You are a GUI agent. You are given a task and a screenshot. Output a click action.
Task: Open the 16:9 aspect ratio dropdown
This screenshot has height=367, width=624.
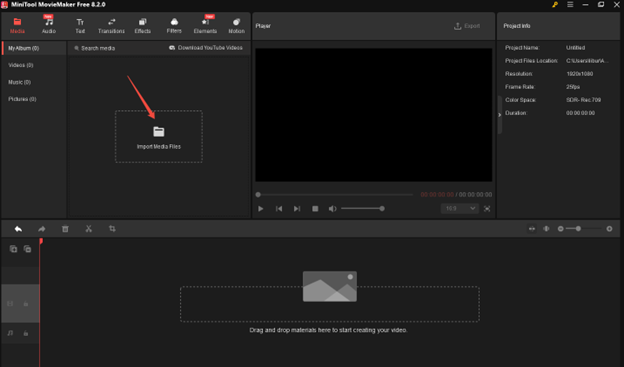[x=460, y=209]
